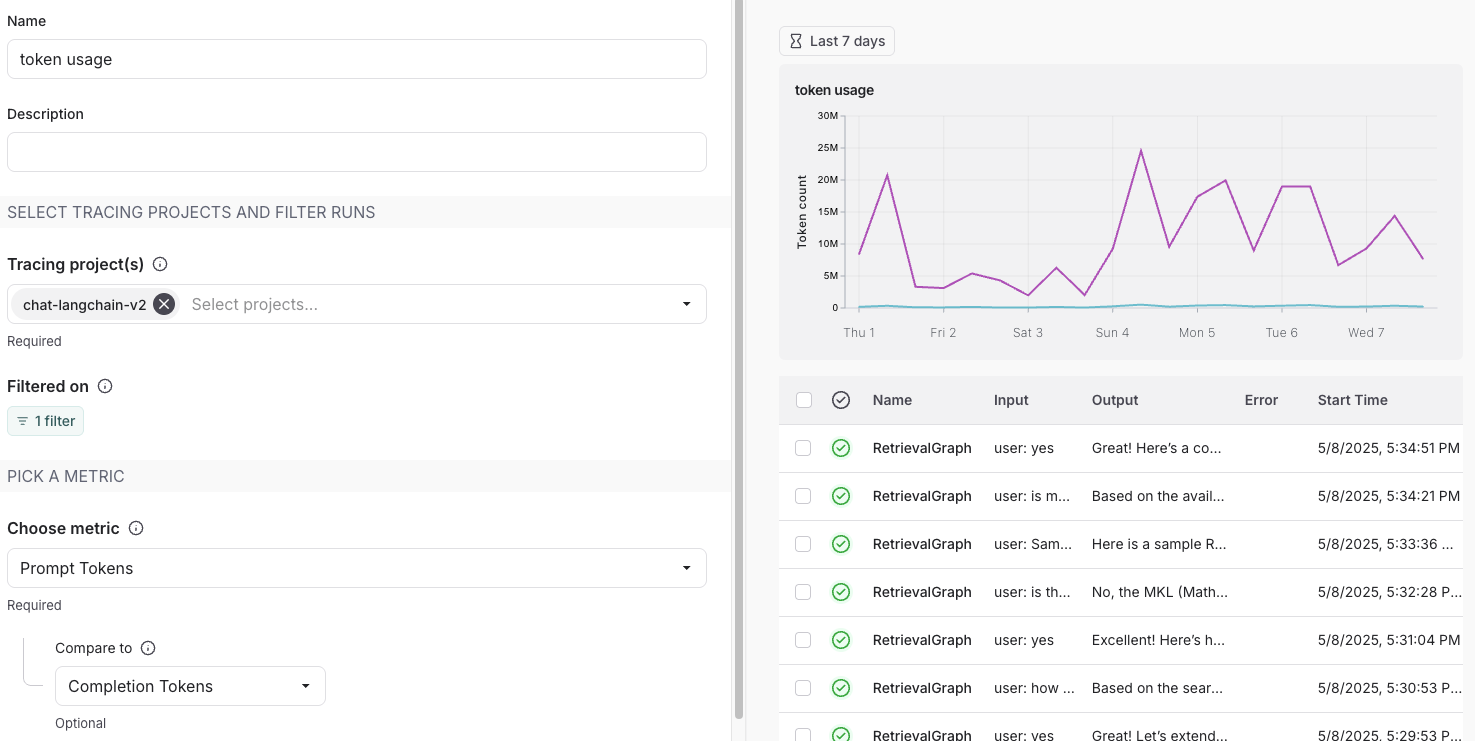Click the filter icon beside 1 filter
Viewport: 1475px width, 741px height.
[x=22, y=421]
